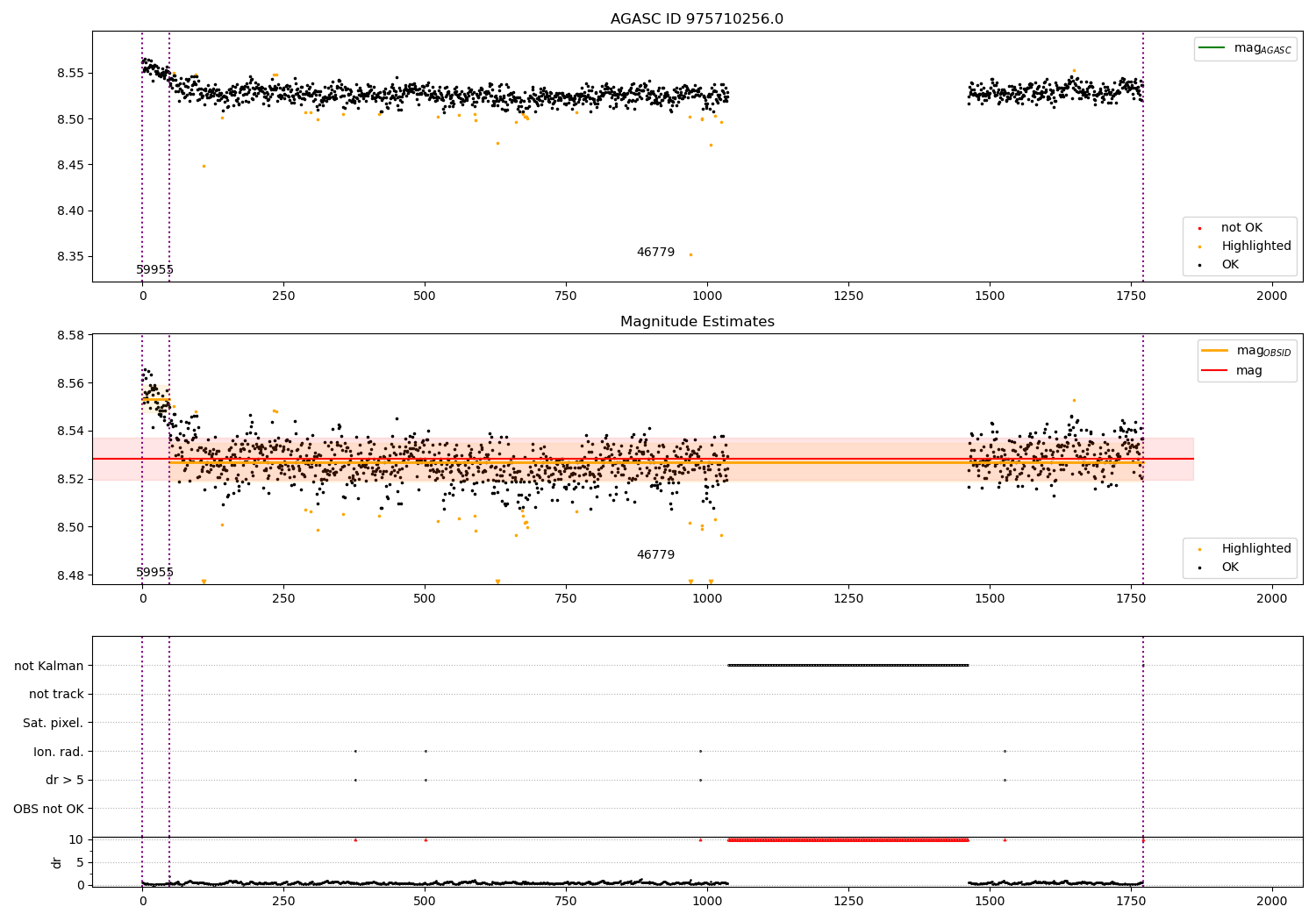
Task: Click the 8.48 tick on Magnitude Estimates y-axis
Action: [70, 576]
